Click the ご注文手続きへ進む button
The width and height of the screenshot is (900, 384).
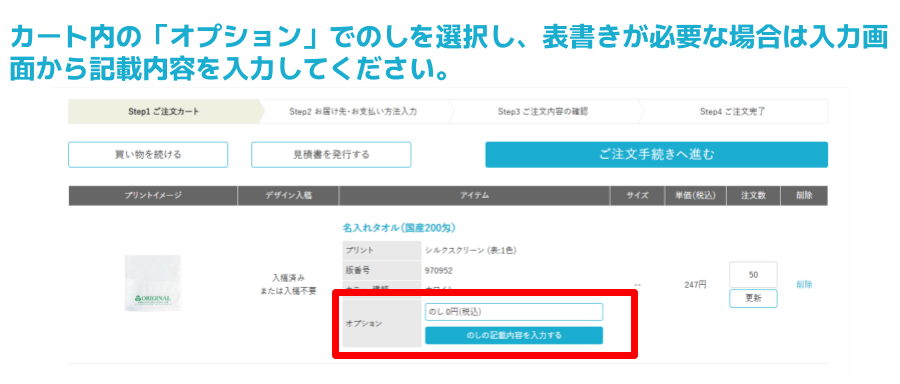click(x=656, y=155)
